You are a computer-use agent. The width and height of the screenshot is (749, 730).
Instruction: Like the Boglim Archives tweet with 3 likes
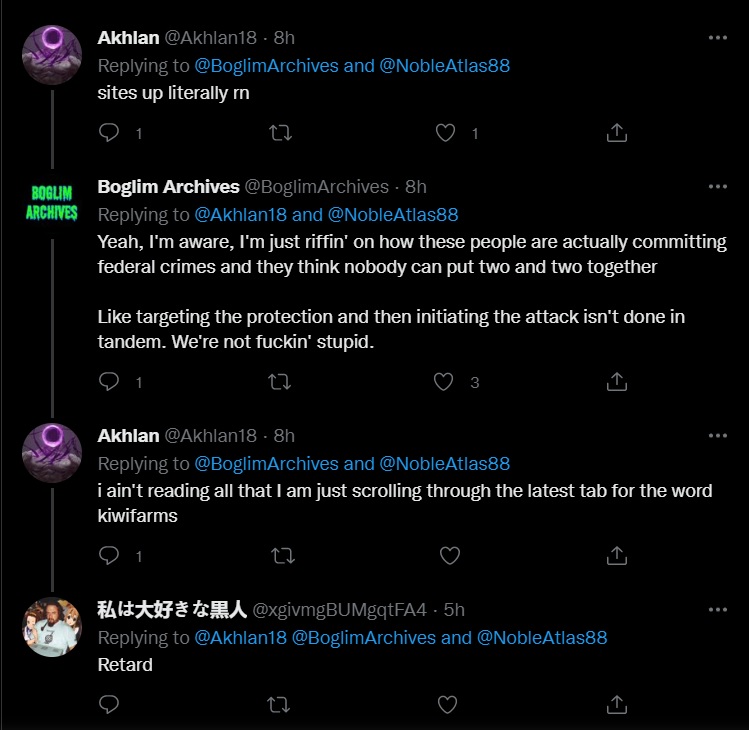444,381
